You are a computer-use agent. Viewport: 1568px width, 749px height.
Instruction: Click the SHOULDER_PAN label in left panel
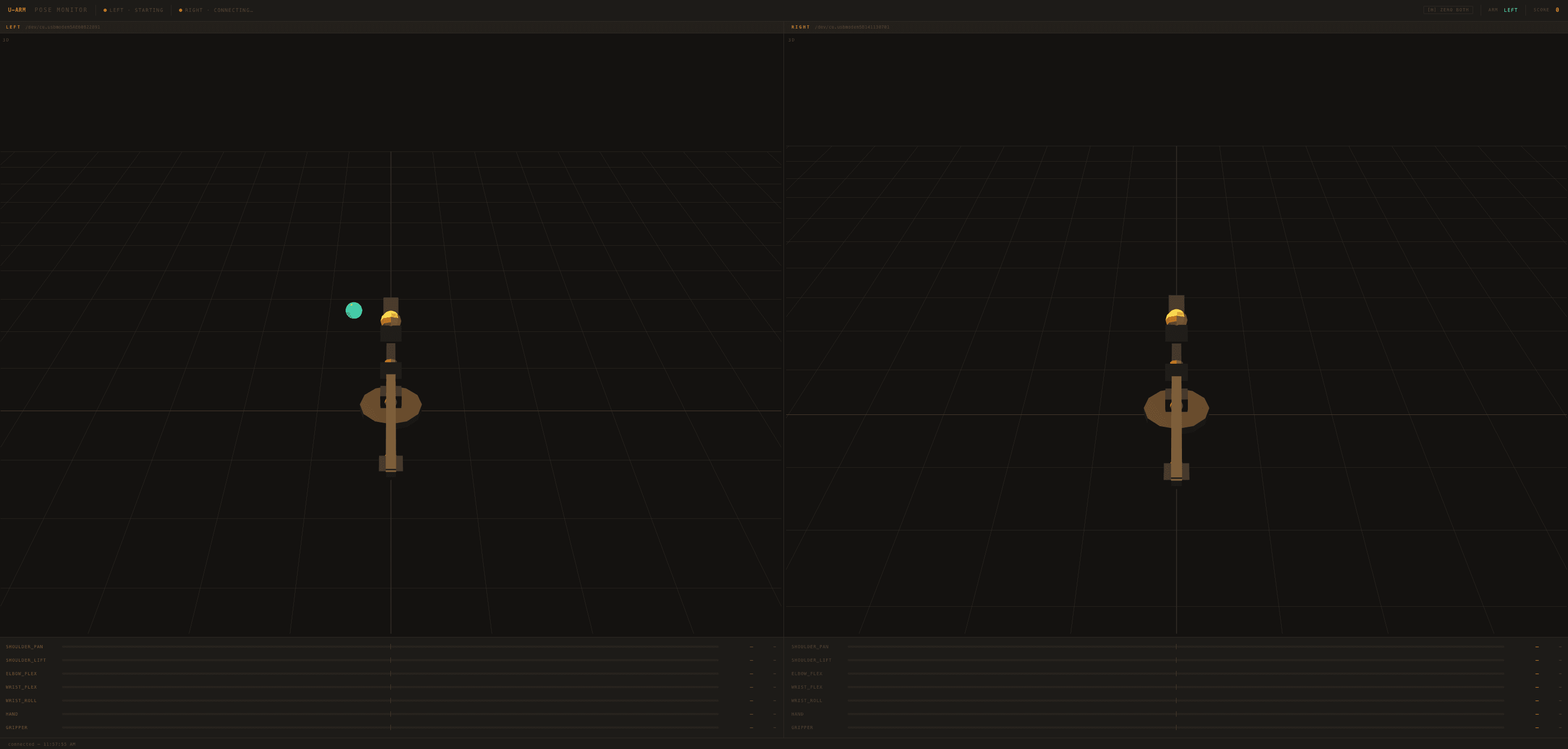pyautogui.click(x=24, y=647)
